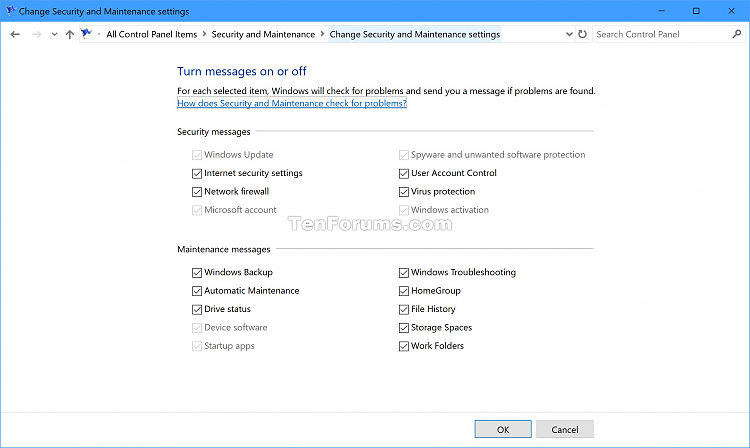
Task: Refresh the Control Panel page
Action: coord(582,34)
